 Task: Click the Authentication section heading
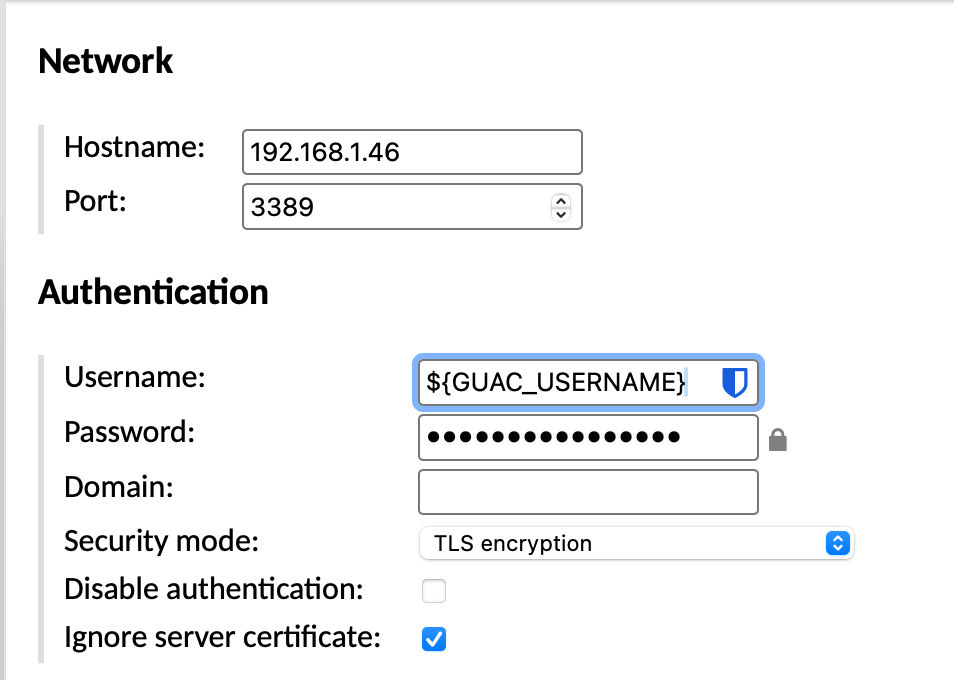[153, 292]
